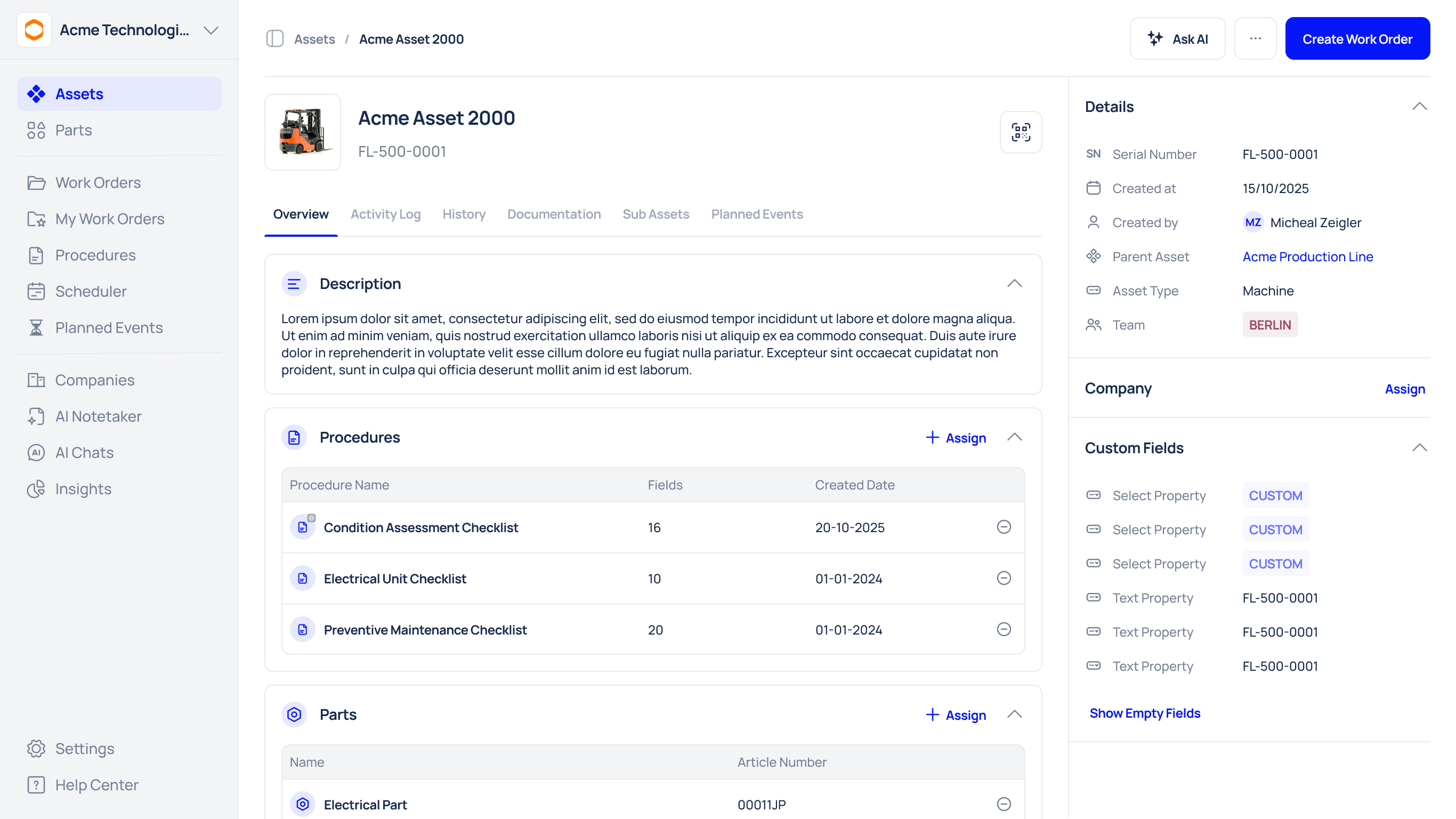Switch to the Sub Assets tab
This screenshot has width=1456, height=819.
[655, 214]
